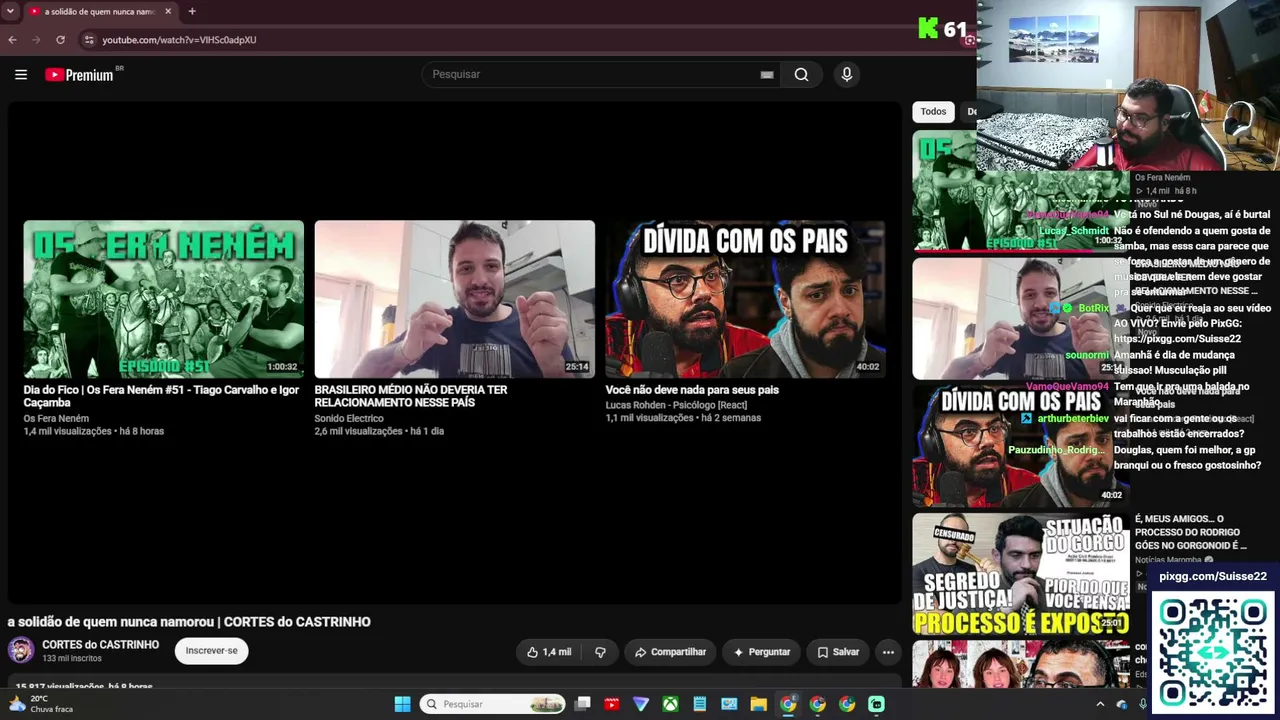1280x720 pixels.
Task: Open a new browser tab with plus
Action: 192,12
